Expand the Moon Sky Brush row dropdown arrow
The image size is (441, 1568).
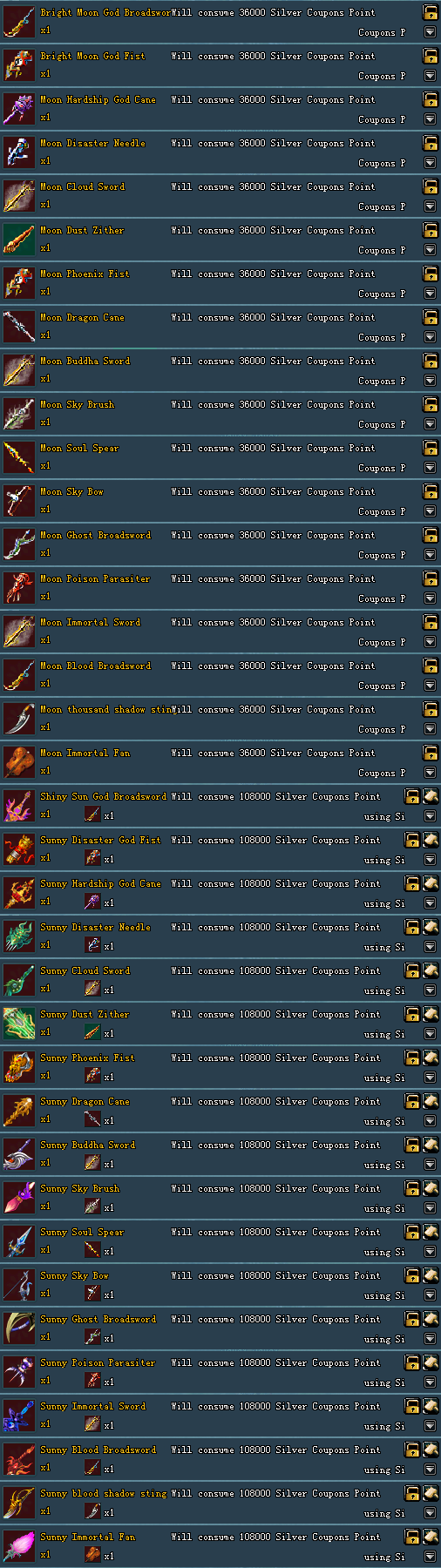[430, 424]
